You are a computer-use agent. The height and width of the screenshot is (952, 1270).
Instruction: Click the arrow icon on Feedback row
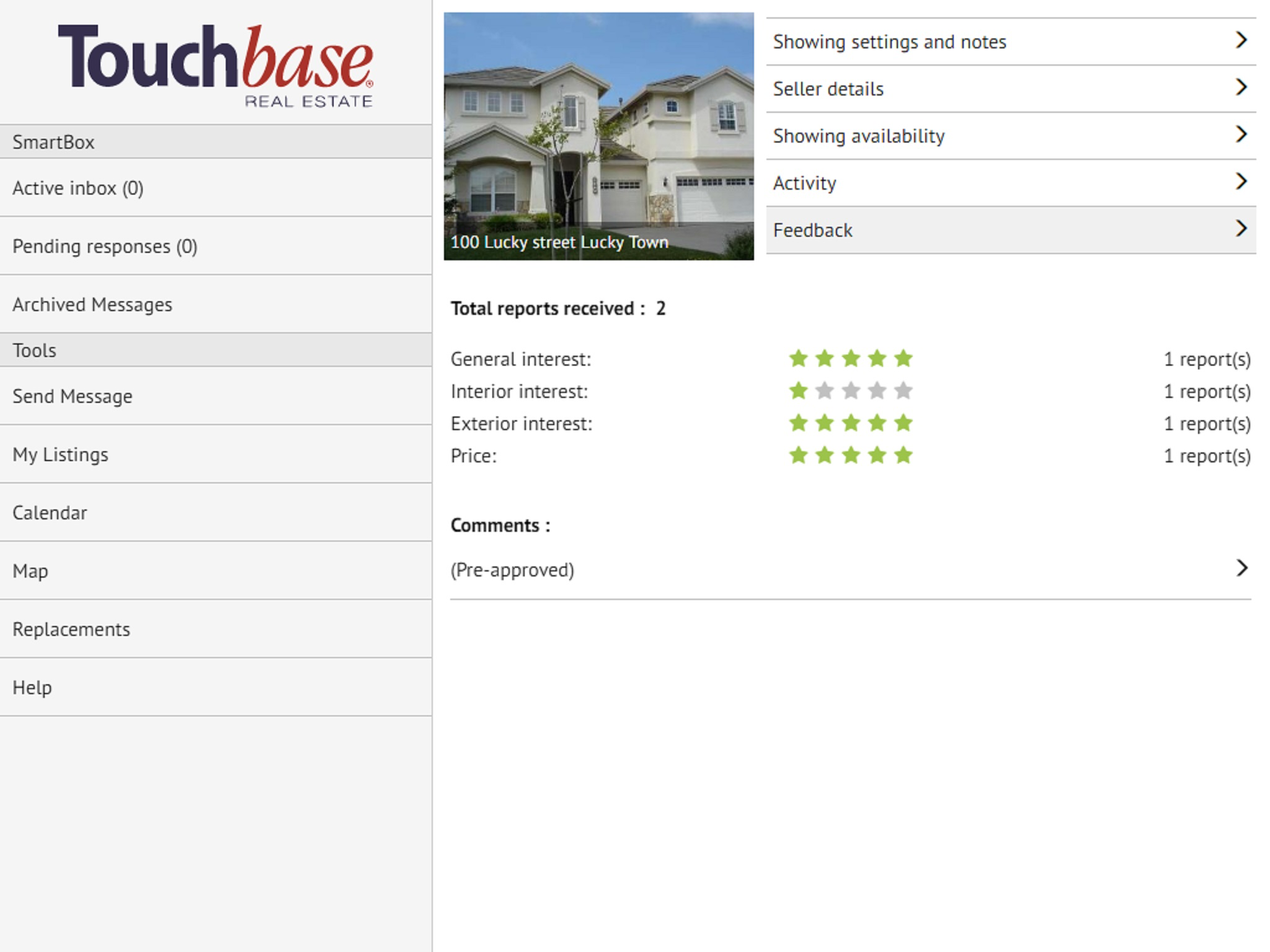[x=1241, y=229]
